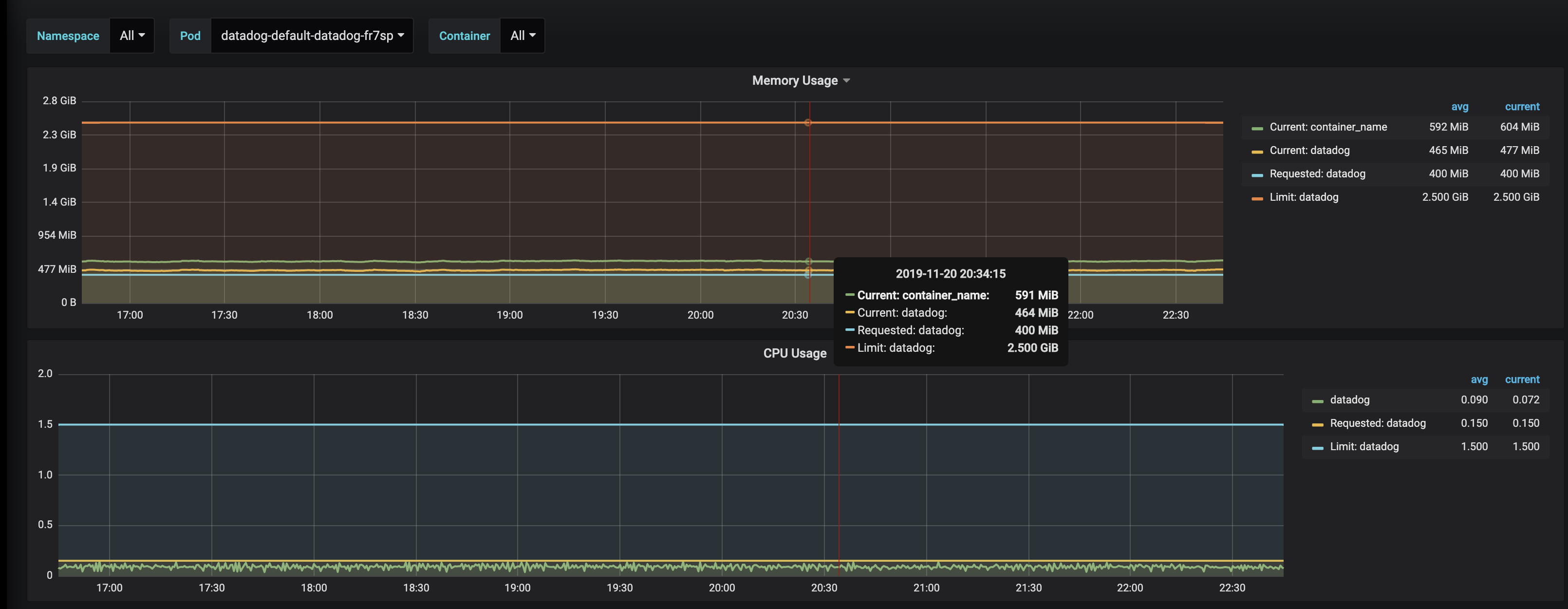Click green swatch for datadog CPU series

1317,401
